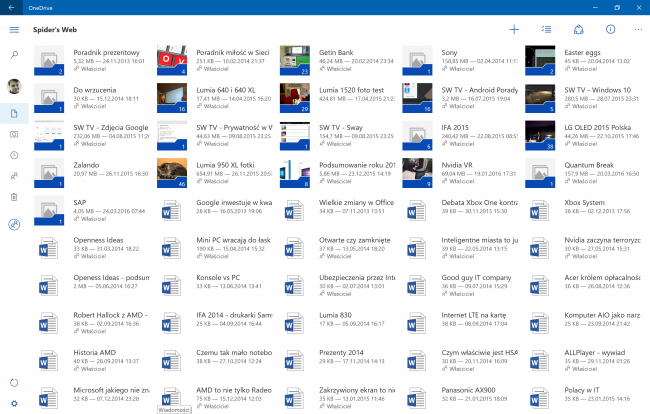The width and height of the screenshot is (650, 414).
Task: Open Otwarte czy zamknięte document
Action: point(337,248)
